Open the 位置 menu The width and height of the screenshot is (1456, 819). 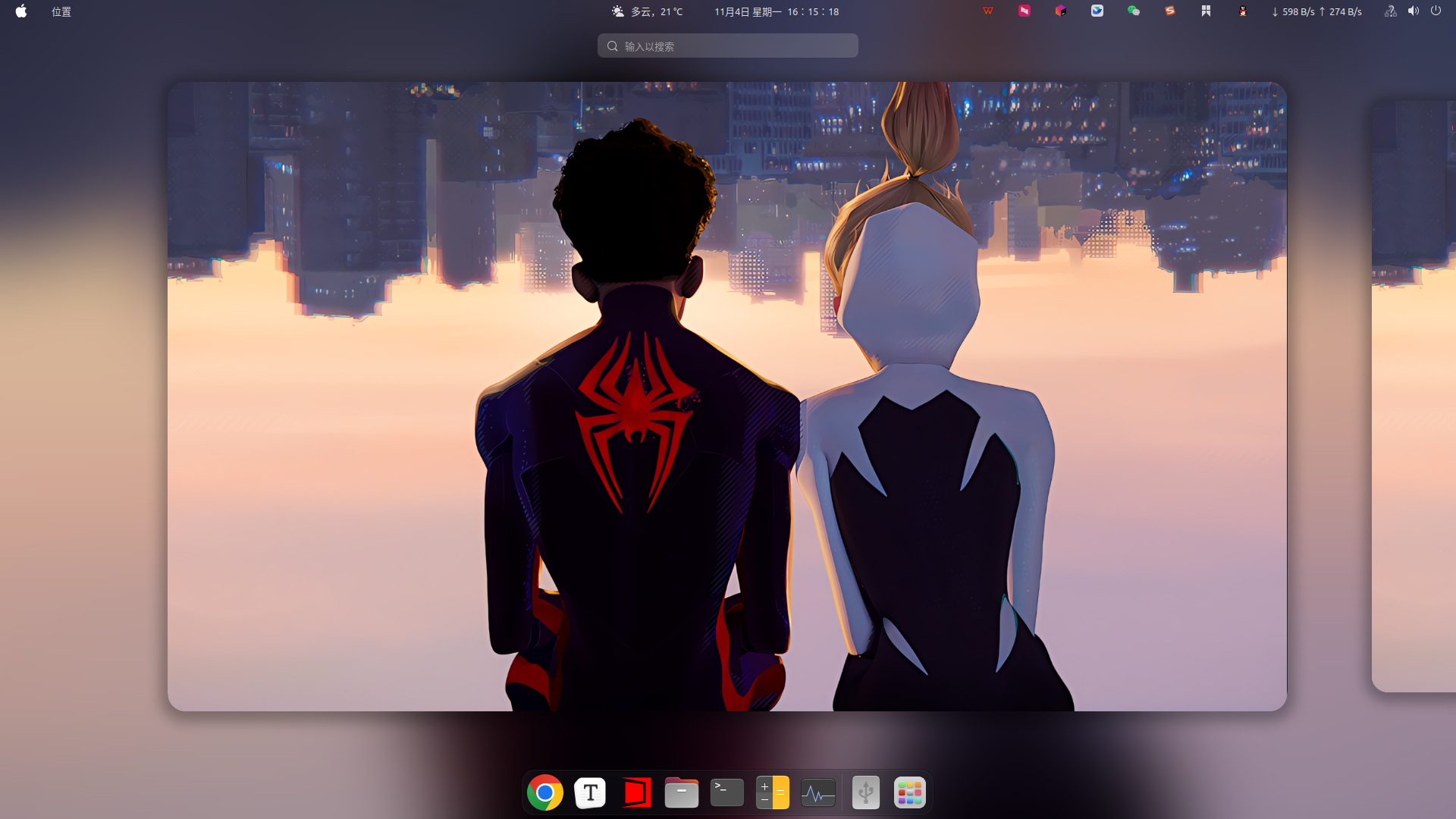coord(61,11)
